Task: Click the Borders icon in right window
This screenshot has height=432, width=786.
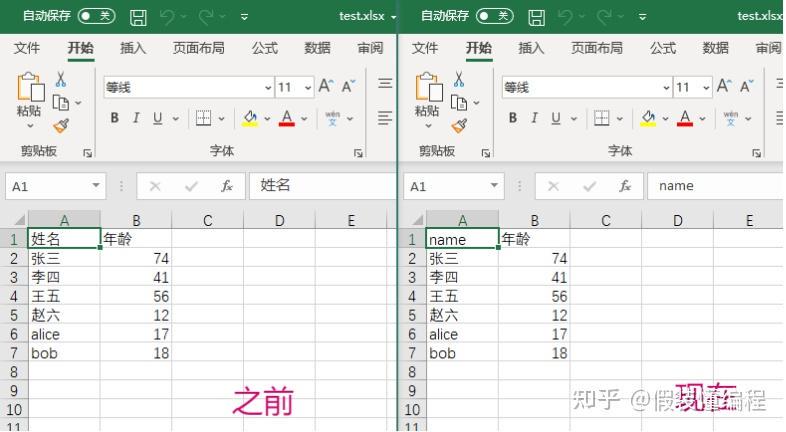Action: [x=602, y=118]
